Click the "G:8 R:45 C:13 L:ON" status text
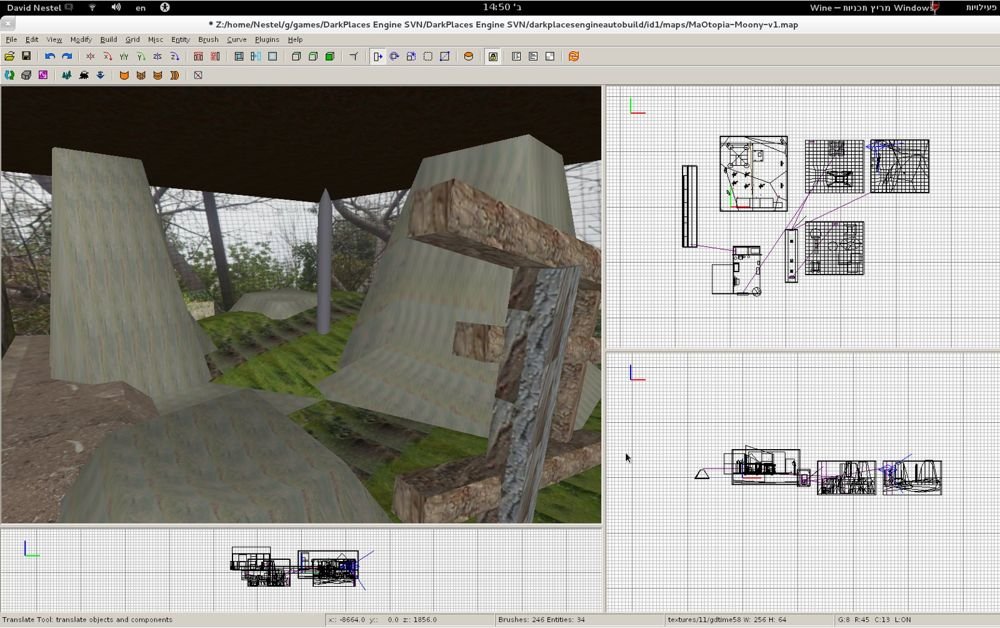Image resolution: width=1000 pixels, height=628 pixels. (874, 619)
